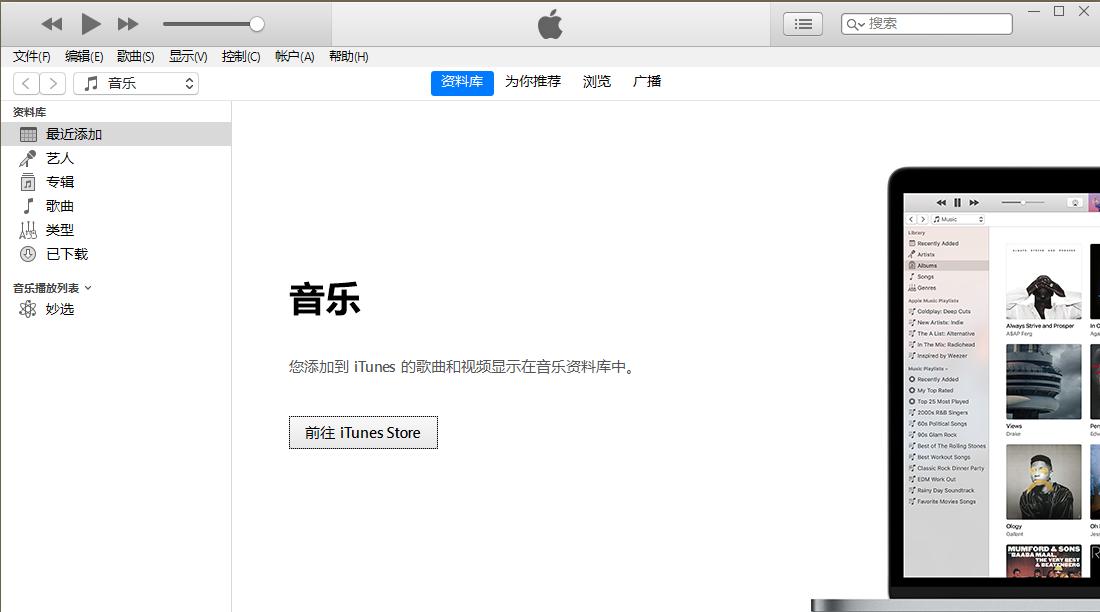The width and height of the screenshot is (1100, 612).
Task: Click the download clock icon for 已下载
Action: (x=27, y=254)
